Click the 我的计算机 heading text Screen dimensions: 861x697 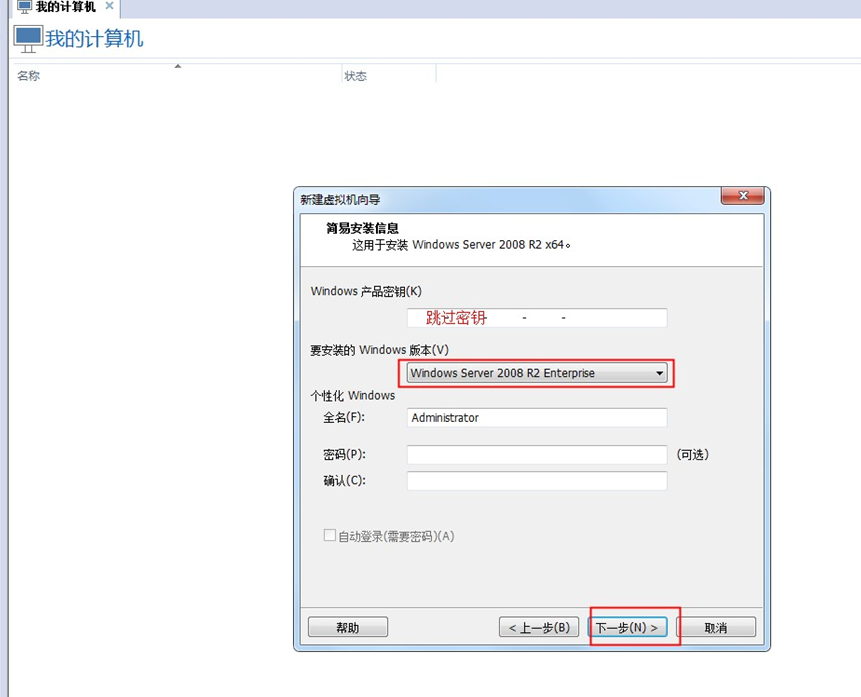[x=94, y=38]
